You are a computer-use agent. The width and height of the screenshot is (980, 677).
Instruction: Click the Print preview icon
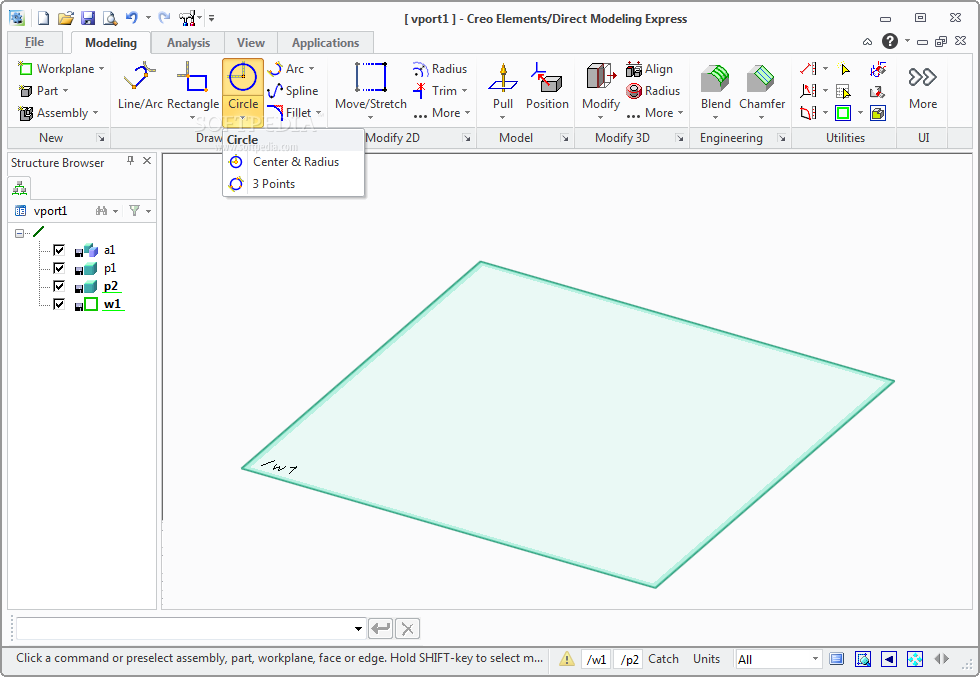[110, 18]
